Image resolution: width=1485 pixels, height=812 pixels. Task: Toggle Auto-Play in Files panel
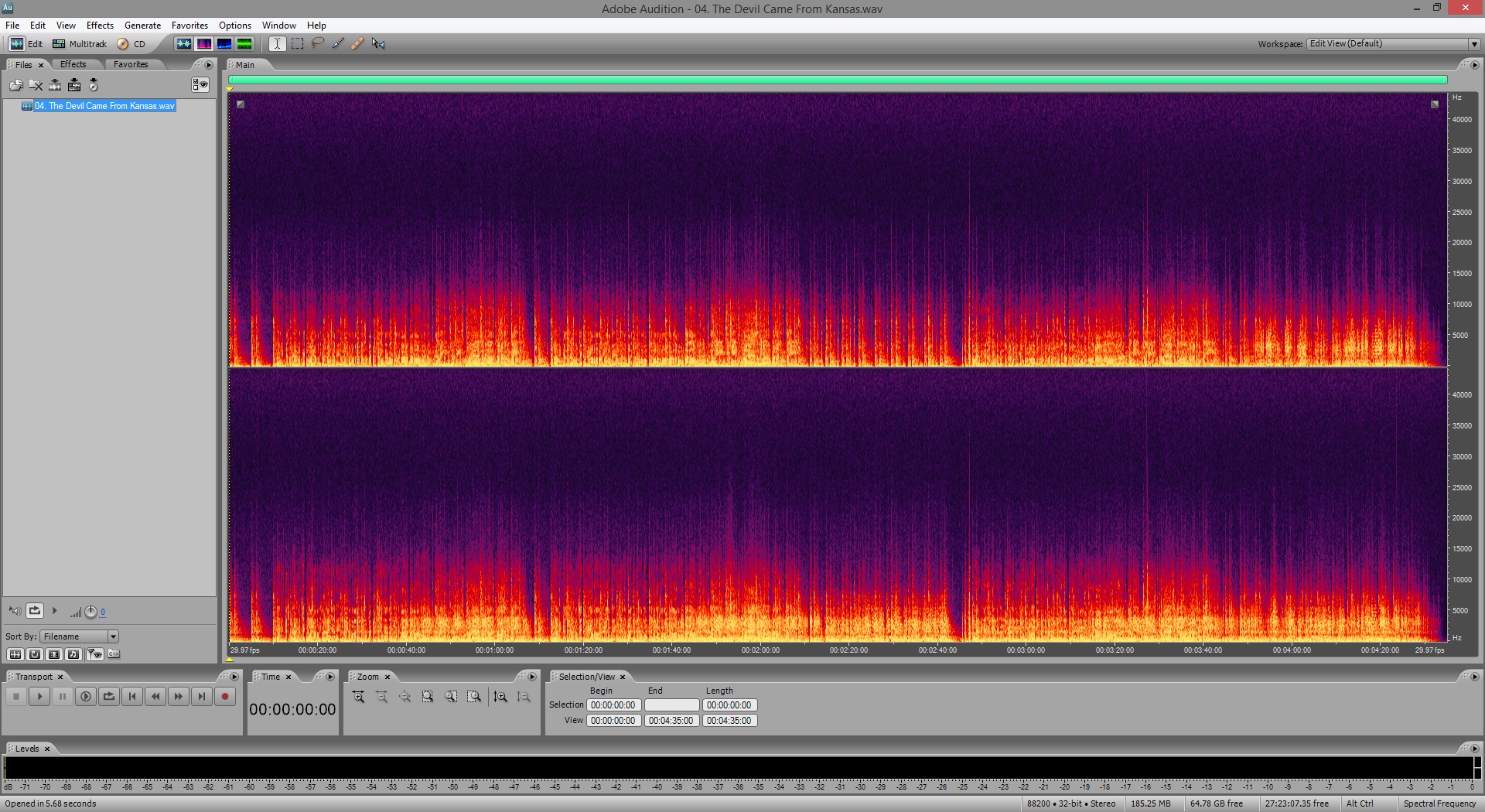point(15,611)
